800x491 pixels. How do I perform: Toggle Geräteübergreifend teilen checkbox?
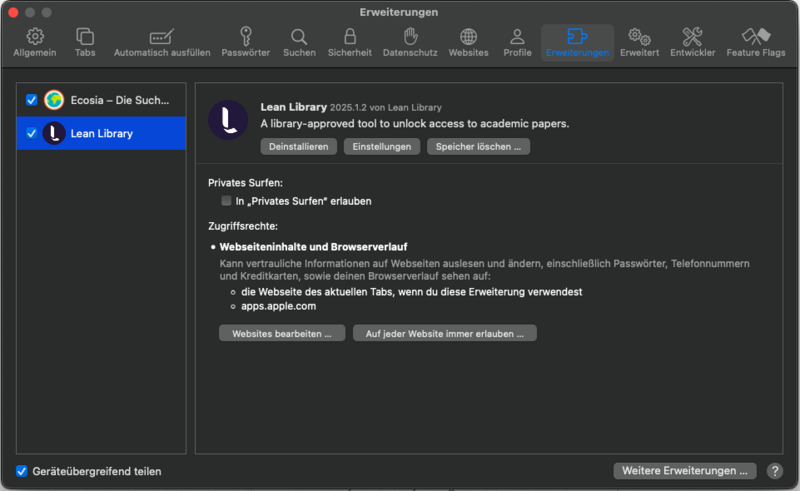22,471
